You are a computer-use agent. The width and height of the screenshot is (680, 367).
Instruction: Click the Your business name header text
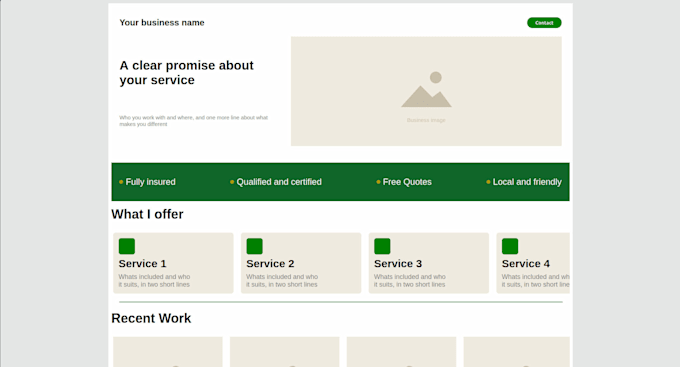(x=162, y=23)
